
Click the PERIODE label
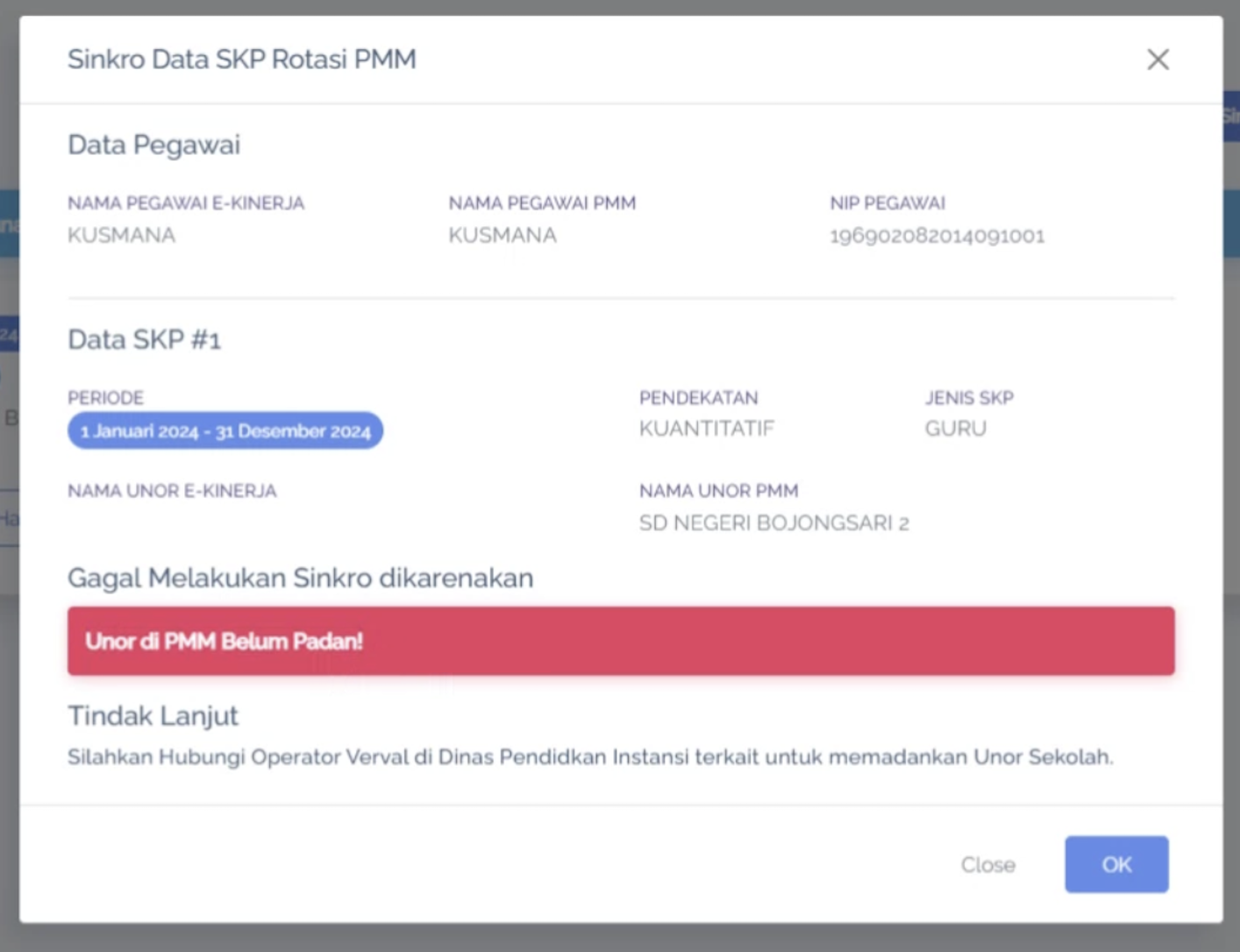point(105,398)
